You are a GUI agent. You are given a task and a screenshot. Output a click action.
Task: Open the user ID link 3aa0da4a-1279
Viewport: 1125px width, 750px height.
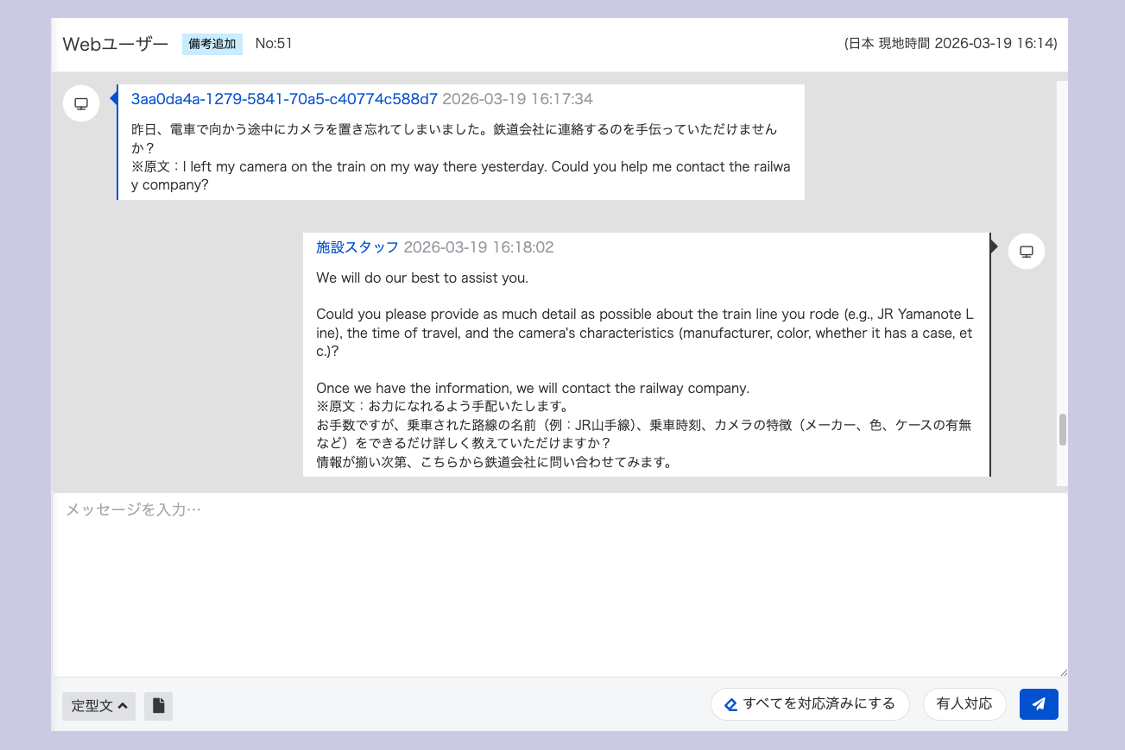pos(284,99)
